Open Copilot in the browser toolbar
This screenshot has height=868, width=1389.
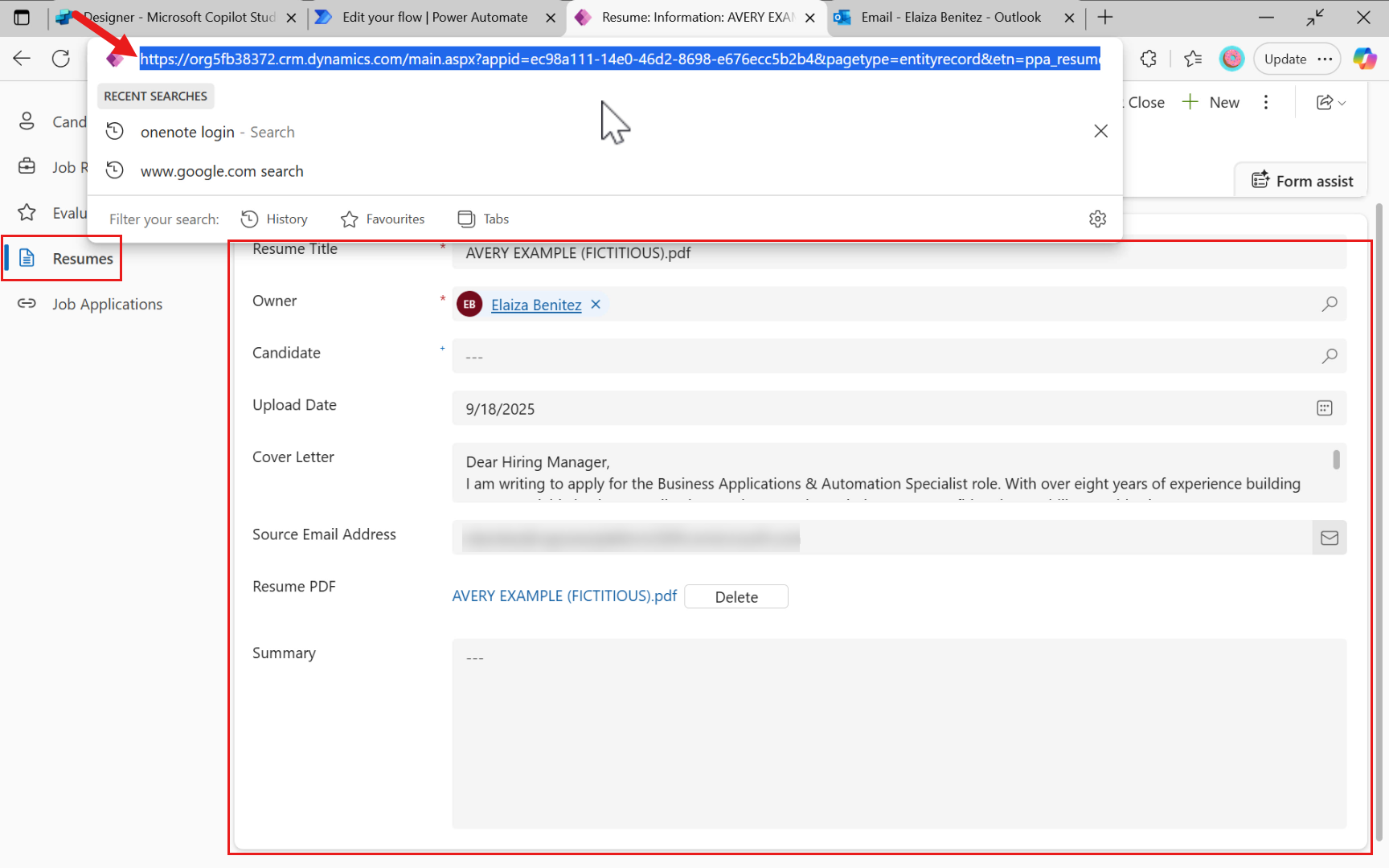point(1364,58)
